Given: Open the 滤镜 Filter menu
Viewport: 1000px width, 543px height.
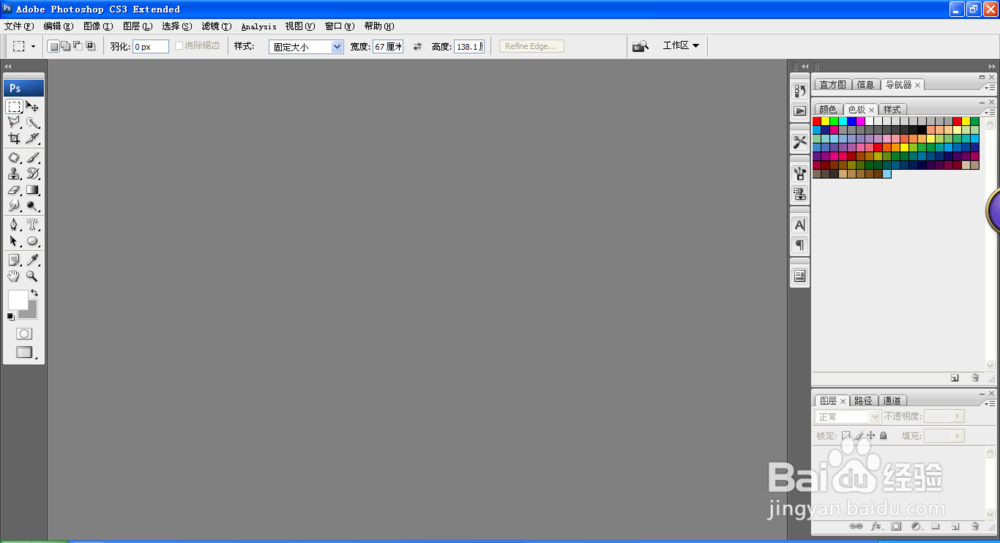Looking at the screenshot, I should (216, 26).
